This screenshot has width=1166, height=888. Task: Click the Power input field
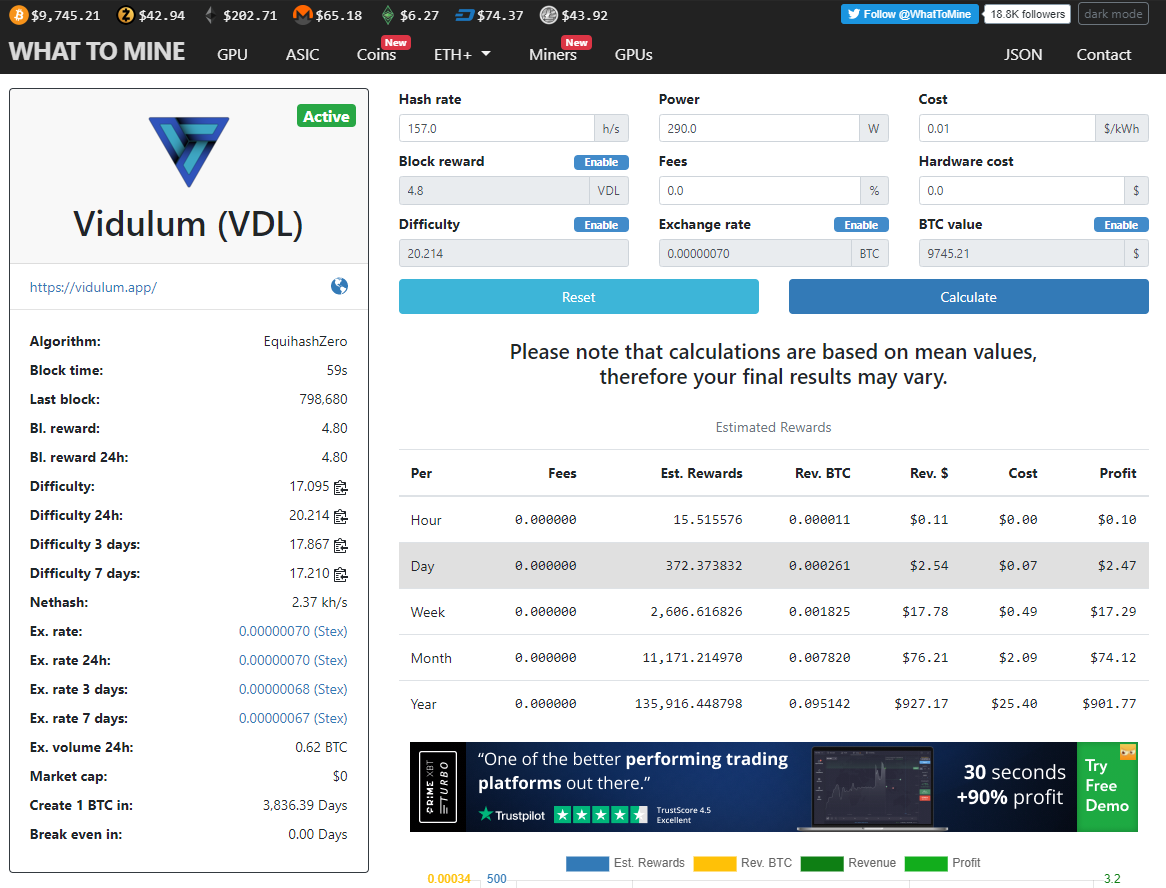[x=759, y=129]
